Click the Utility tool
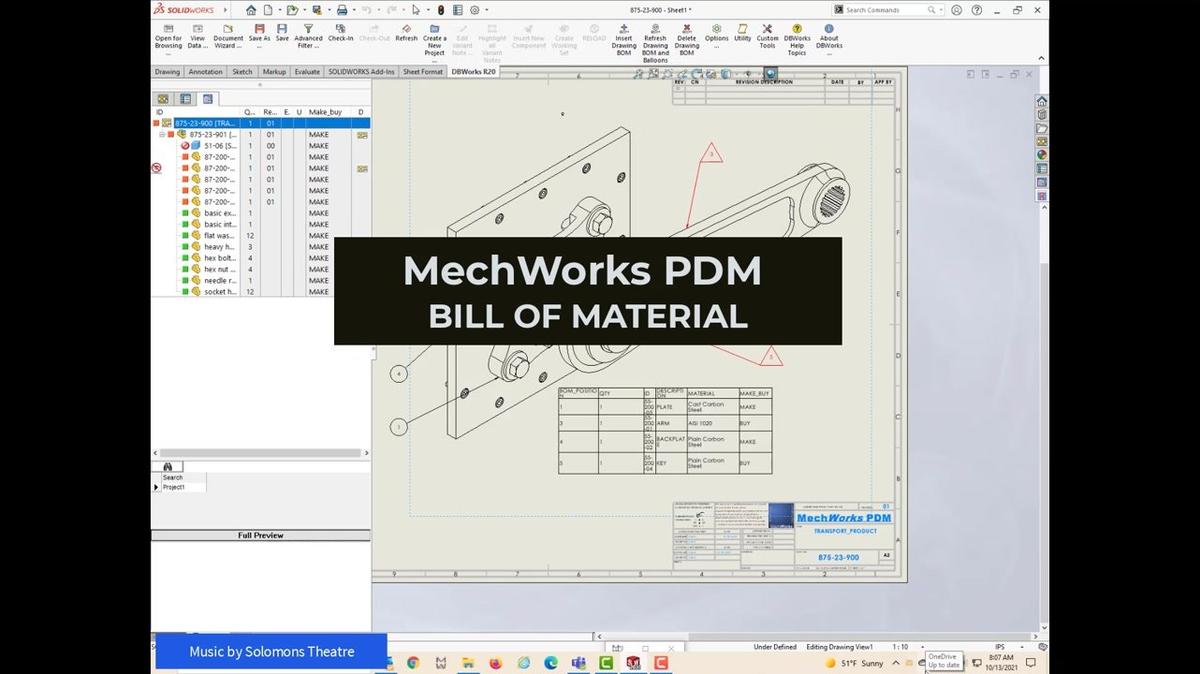 [x=742, y=34]
